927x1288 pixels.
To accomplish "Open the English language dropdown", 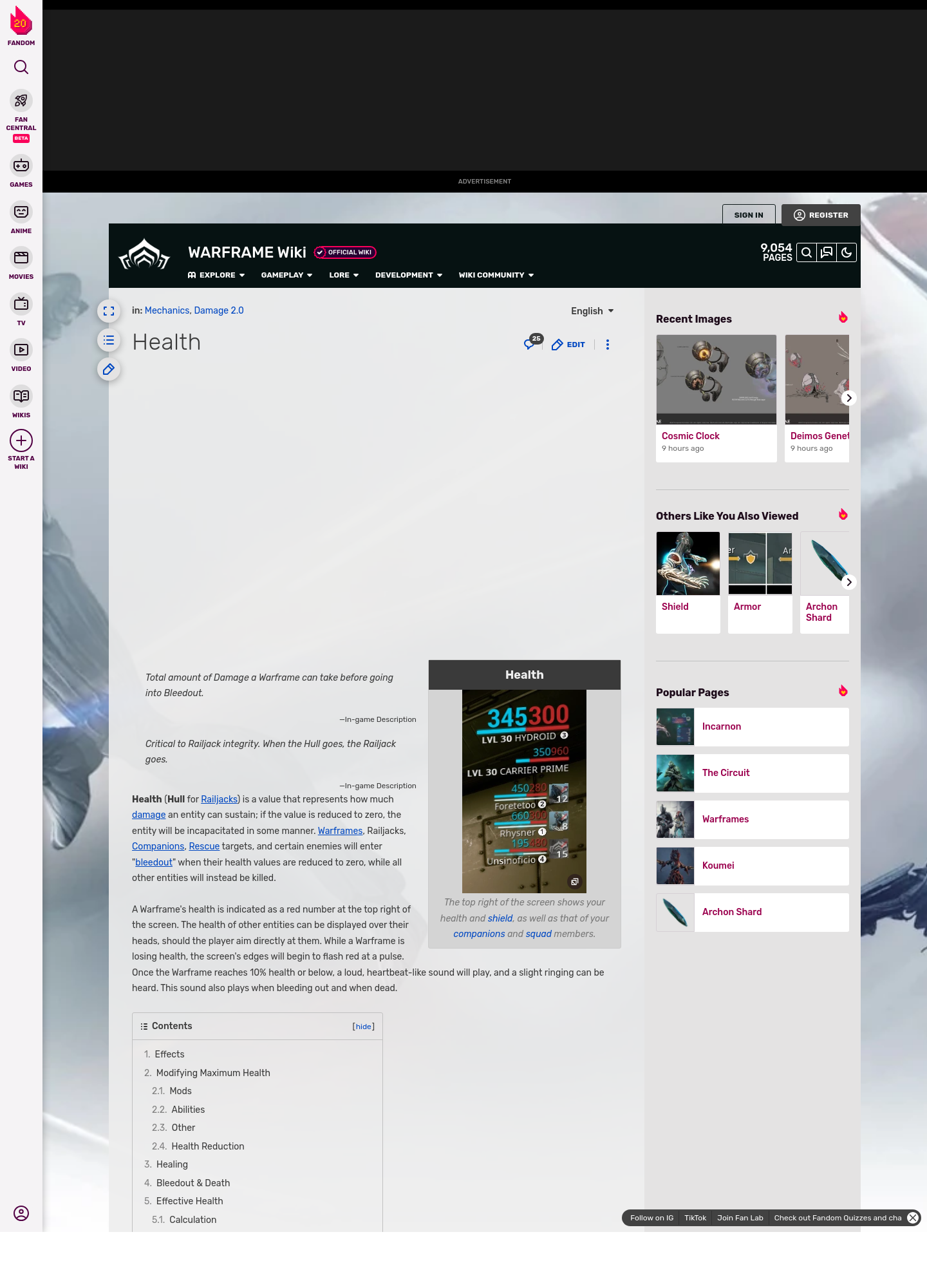I will tap(592, 311).
